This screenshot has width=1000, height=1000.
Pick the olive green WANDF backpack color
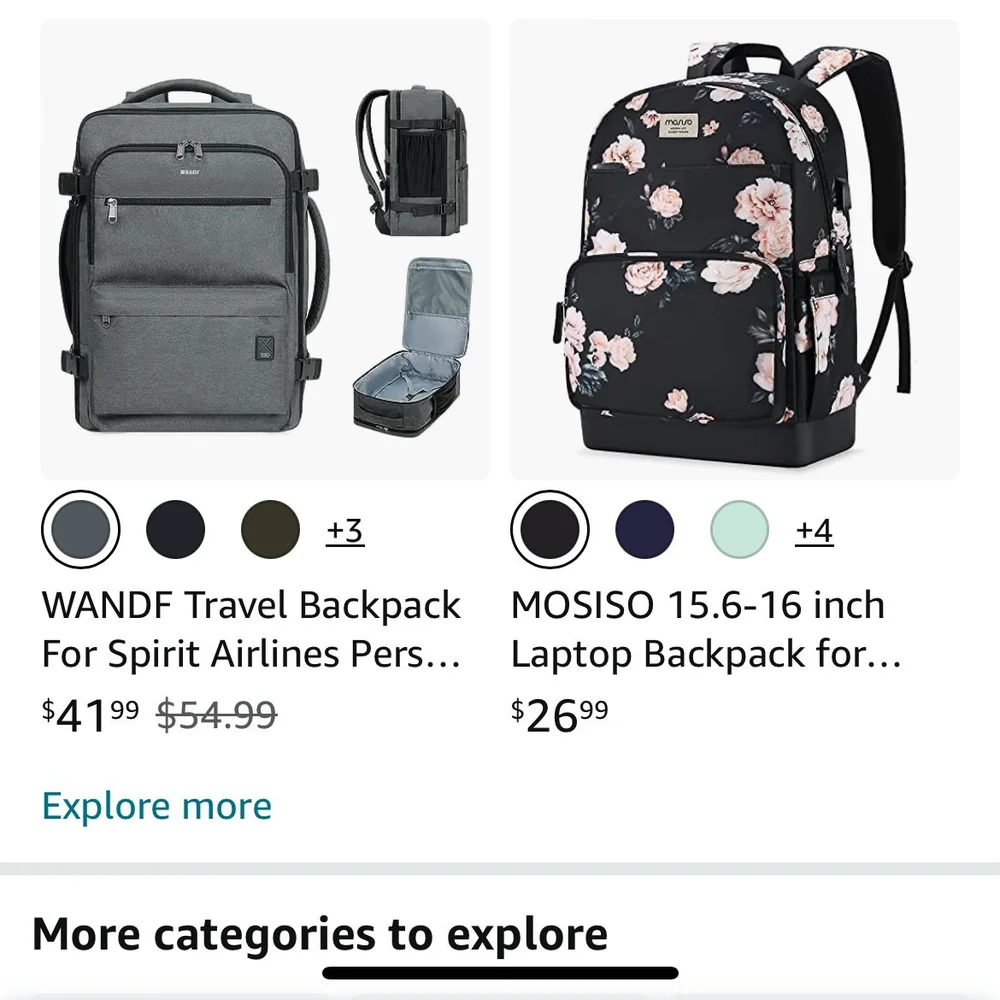[270, 529]
